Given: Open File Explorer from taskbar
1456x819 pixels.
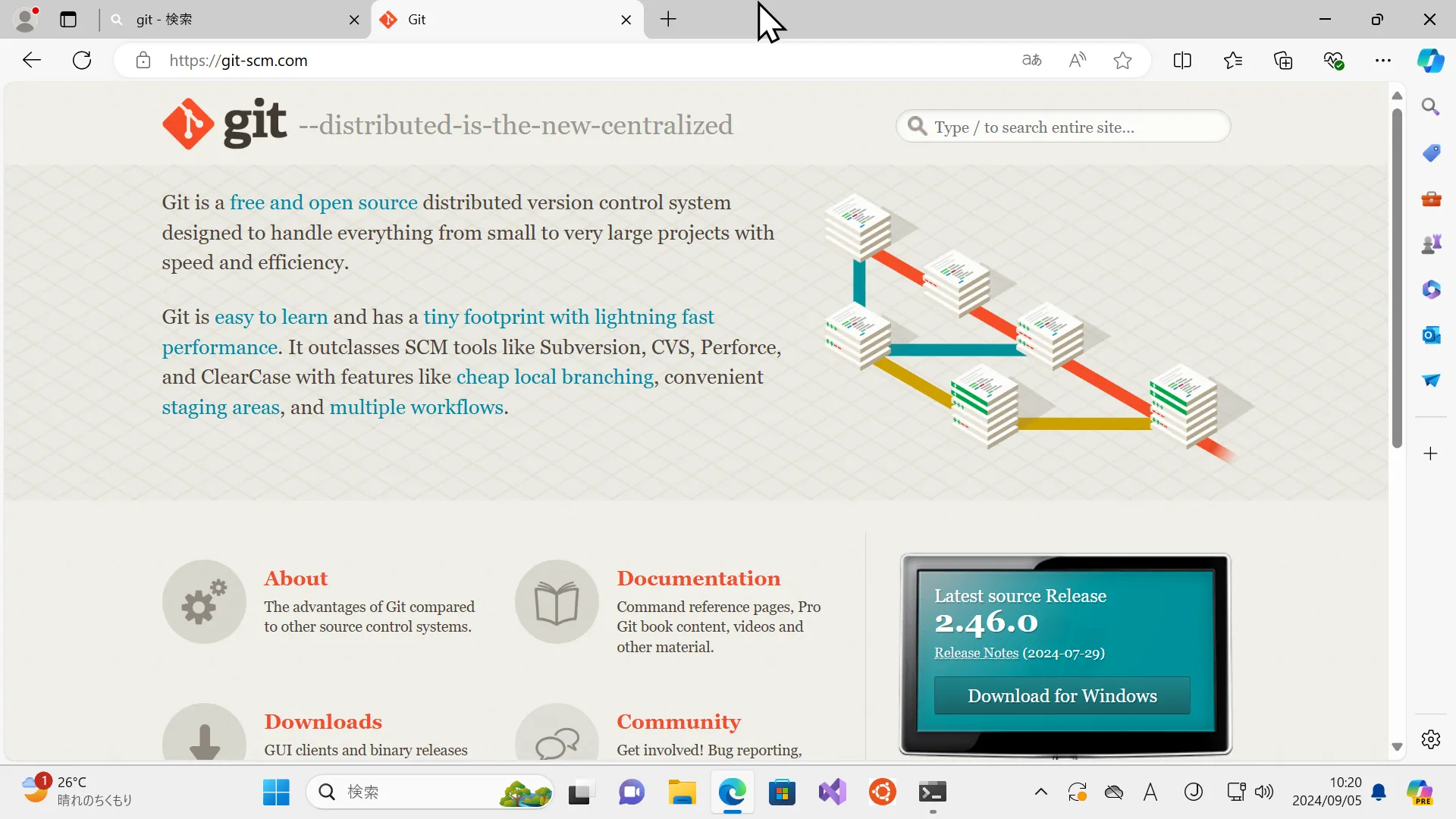Looking at the screenshot, I should pos(682,792).
